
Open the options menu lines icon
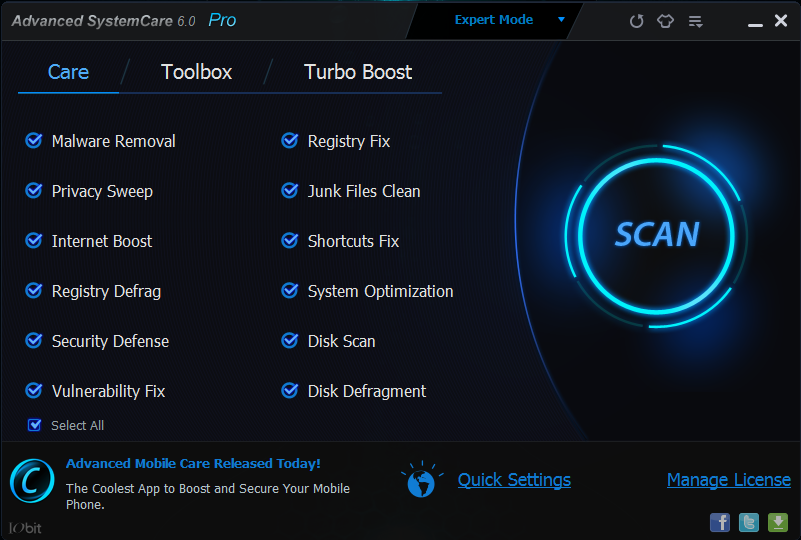click(695, 21)
